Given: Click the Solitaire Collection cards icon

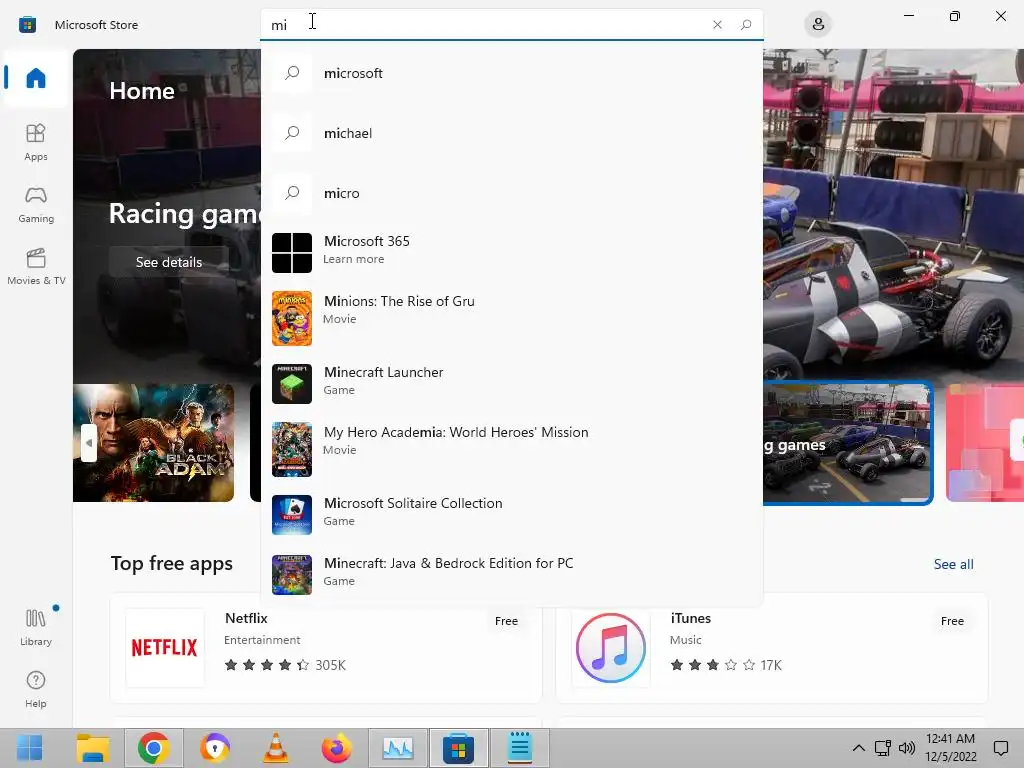Looking at the screenshot, I should [x=292, y=515].
